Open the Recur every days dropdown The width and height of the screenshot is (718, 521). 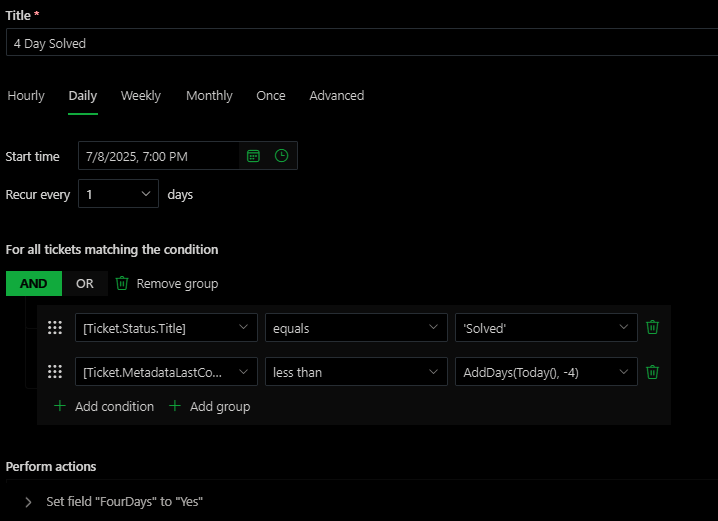[118, 194]
